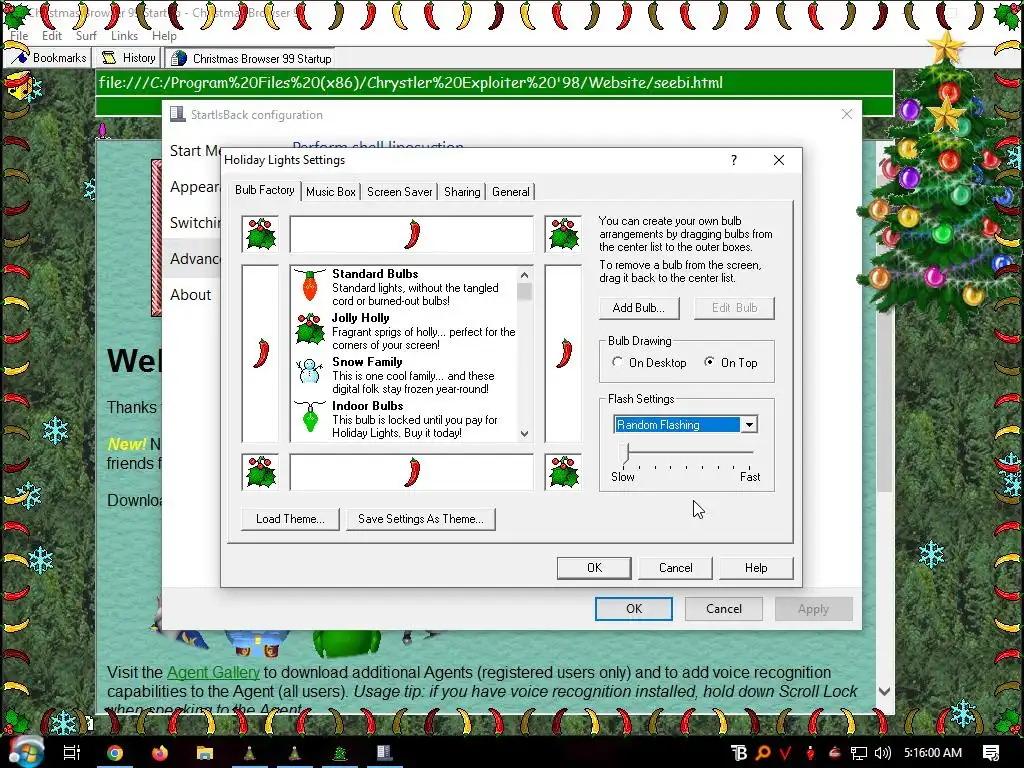Click the top-left corner holly bulb box
1024x768 pixels.
[260, 234]
